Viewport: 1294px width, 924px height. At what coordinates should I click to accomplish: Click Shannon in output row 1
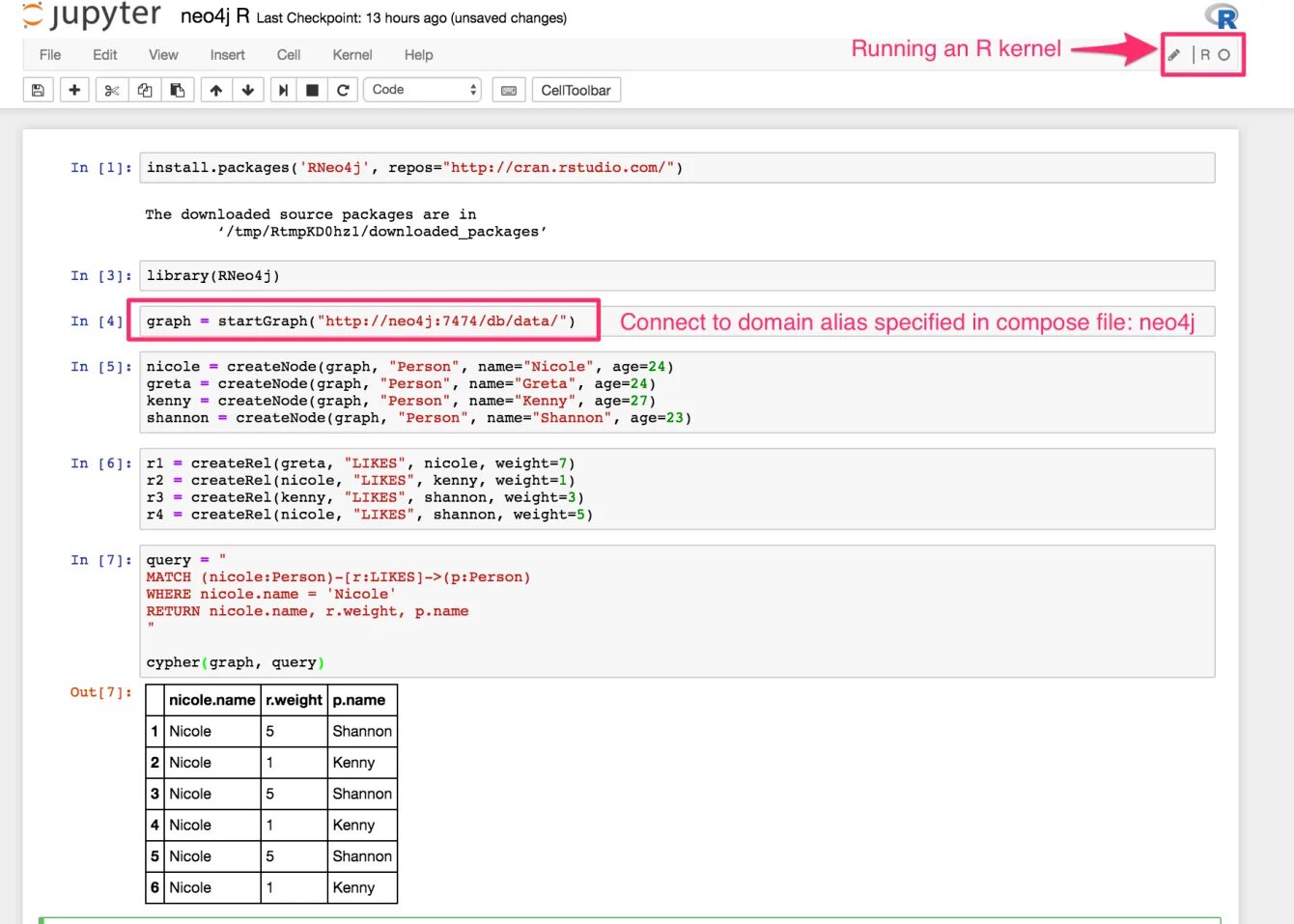pos(362,732)
